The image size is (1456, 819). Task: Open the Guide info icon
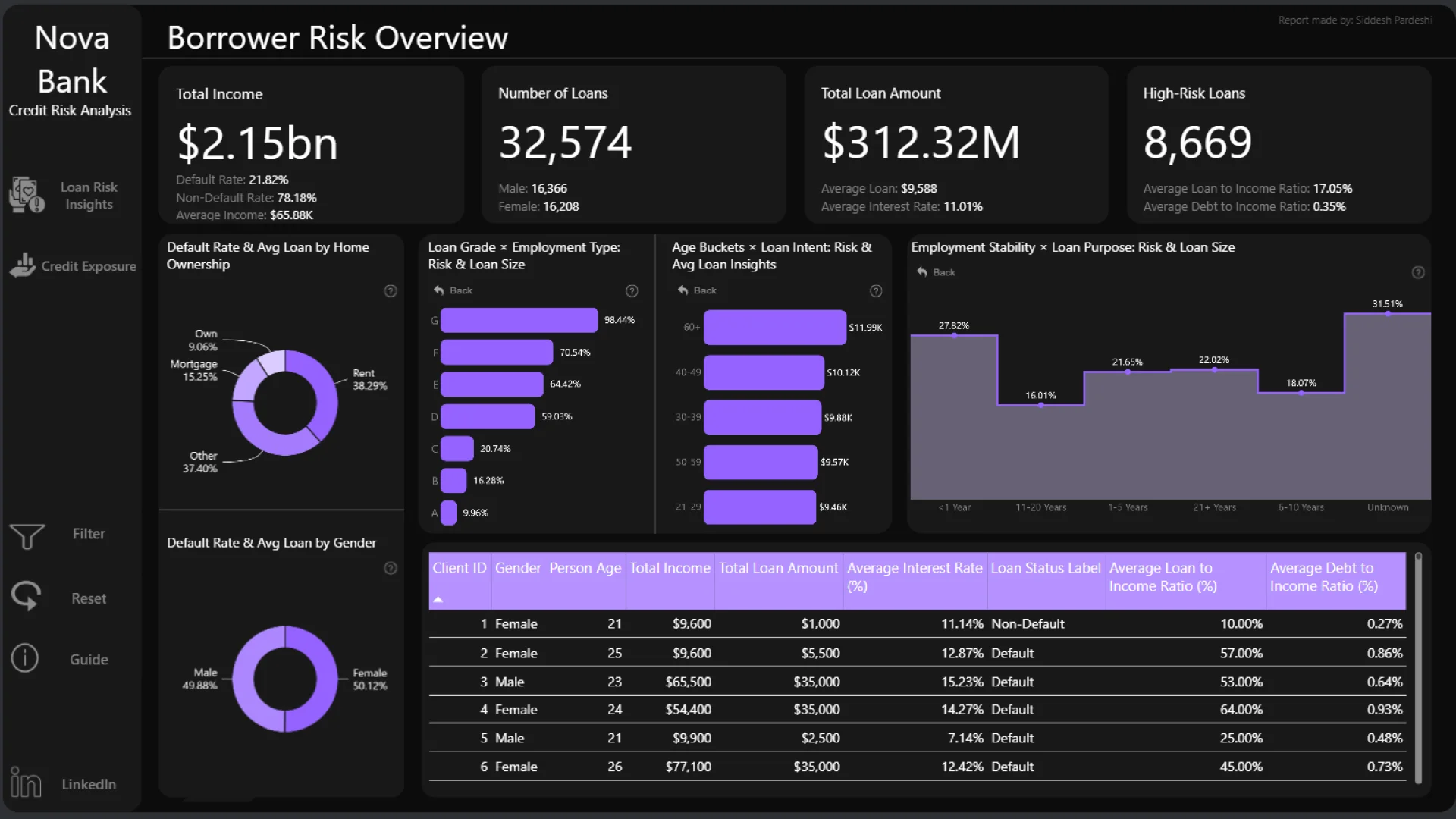click(25, 658)
